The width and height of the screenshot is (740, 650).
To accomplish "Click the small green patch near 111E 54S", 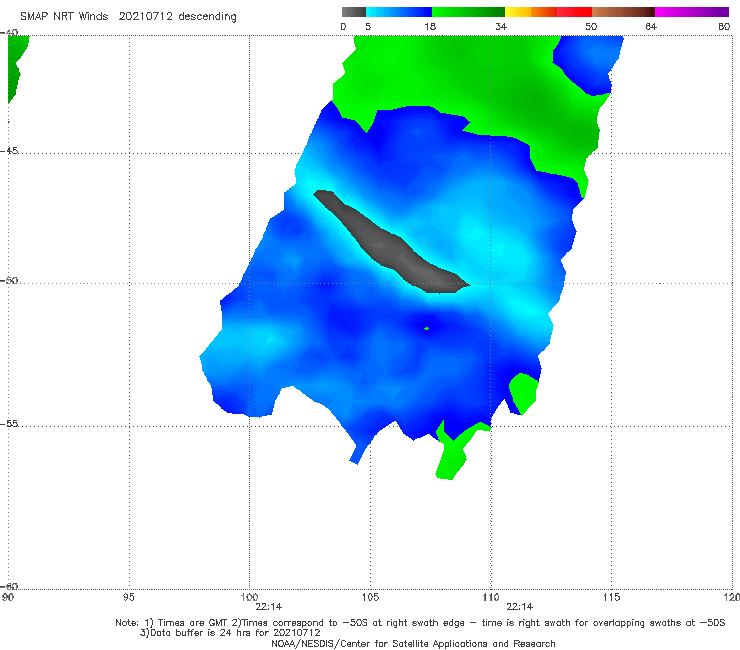I will click(x=523, y=393).
